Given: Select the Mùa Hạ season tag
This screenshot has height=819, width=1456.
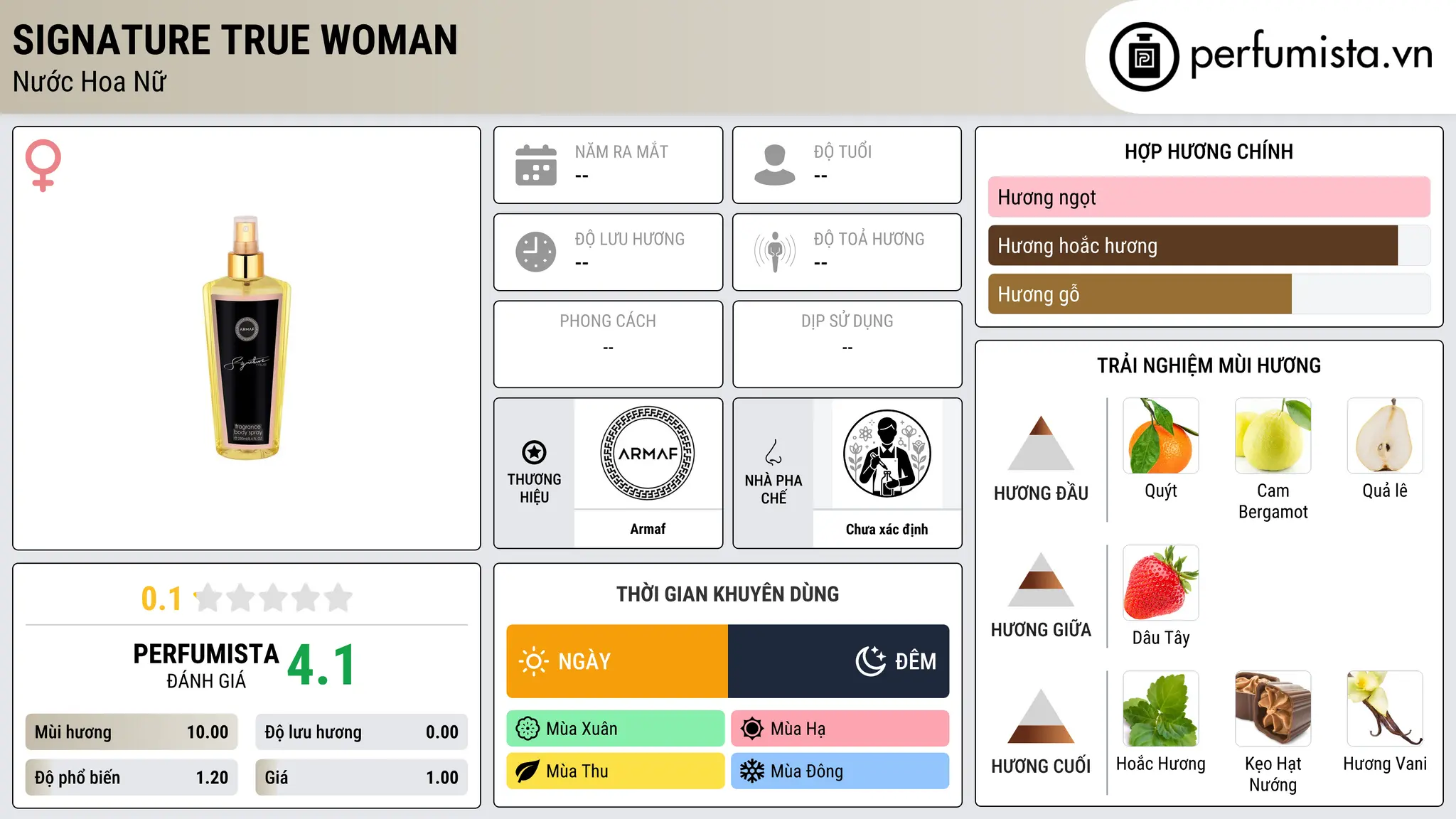Looking at the screenshot, I should [840, 729].
